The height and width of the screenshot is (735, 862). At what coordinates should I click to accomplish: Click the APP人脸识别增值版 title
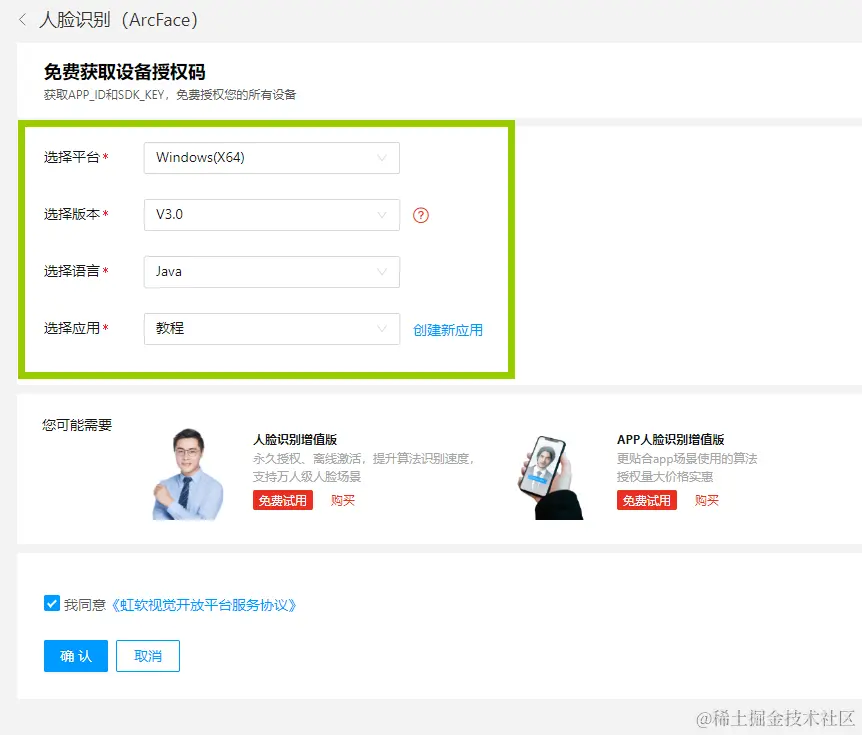(671, 439)
